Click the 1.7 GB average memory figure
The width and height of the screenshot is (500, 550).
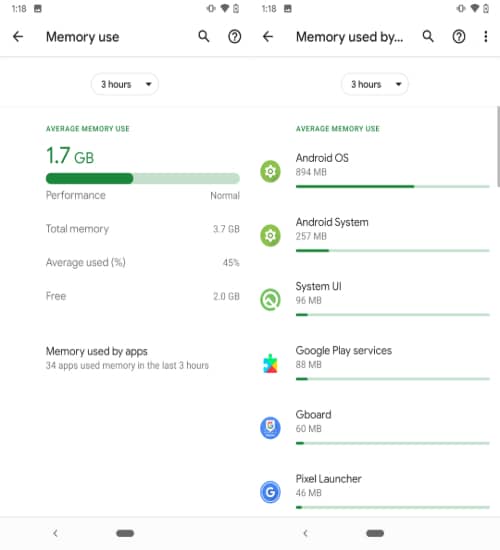[x=70, y=156]
